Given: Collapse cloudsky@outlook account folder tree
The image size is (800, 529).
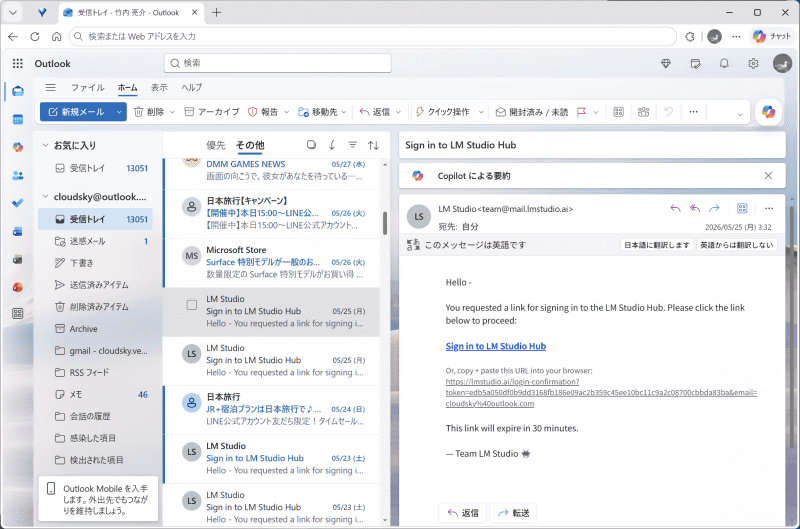Looking at the screenshot, I should (45, 196).
